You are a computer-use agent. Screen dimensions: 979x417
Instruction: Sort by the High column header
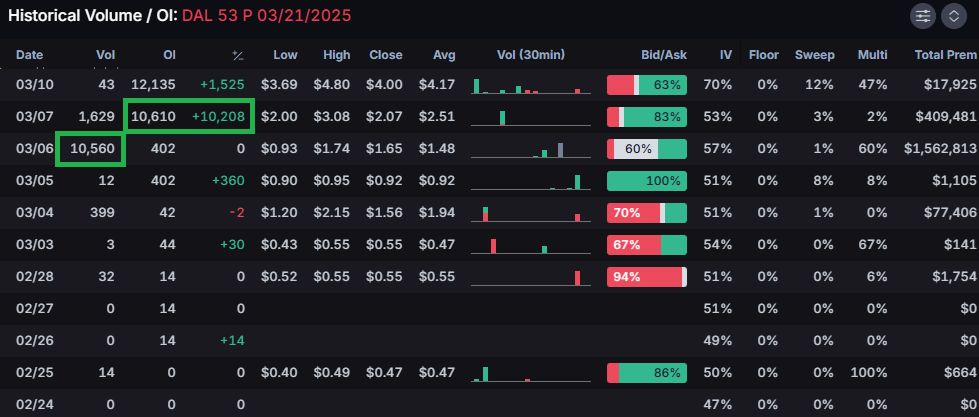click(337, 55)
